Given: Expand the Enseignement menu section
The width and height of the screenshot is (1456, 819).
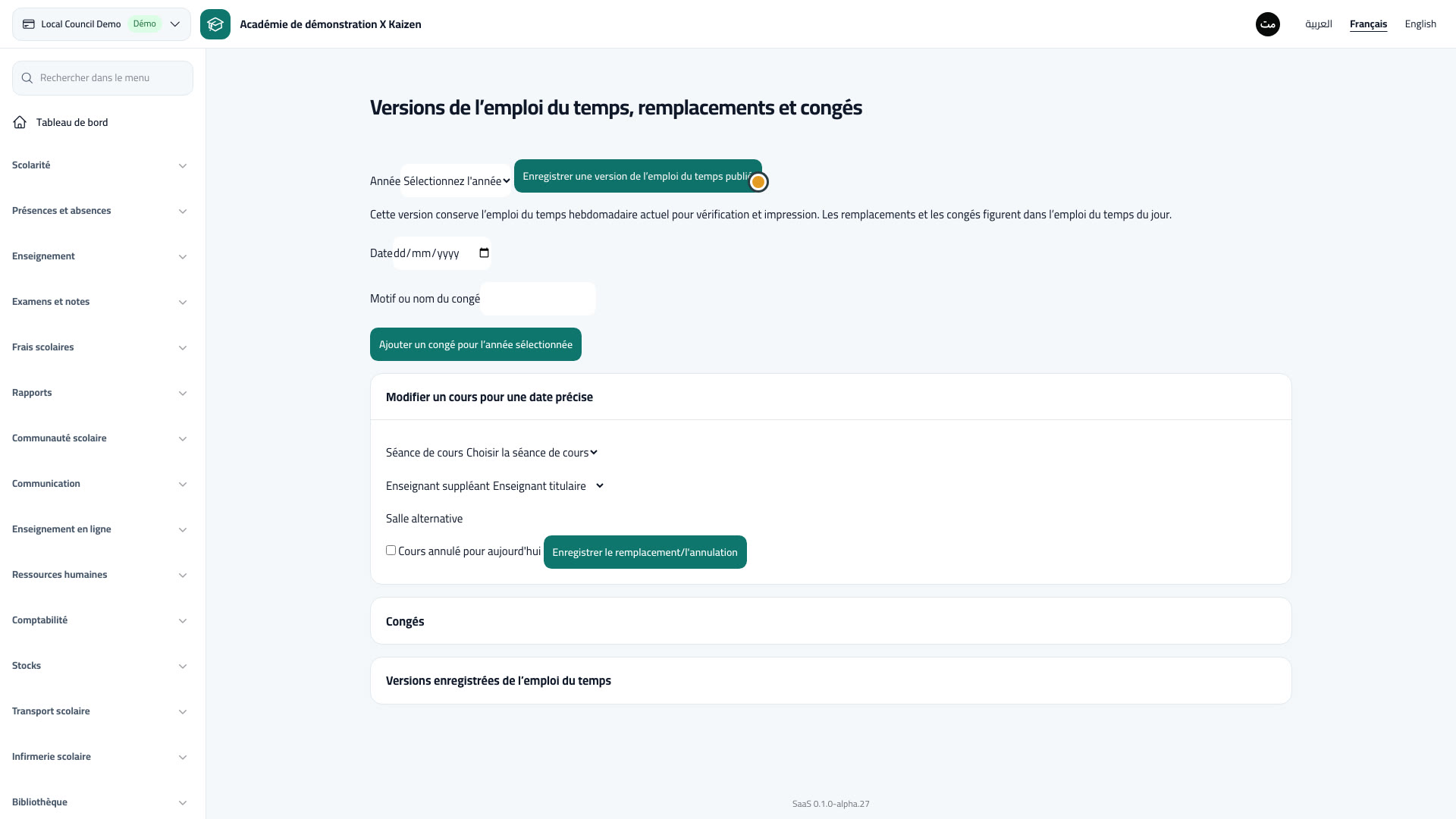Looking at the screenshot, I should coord(99,256).
